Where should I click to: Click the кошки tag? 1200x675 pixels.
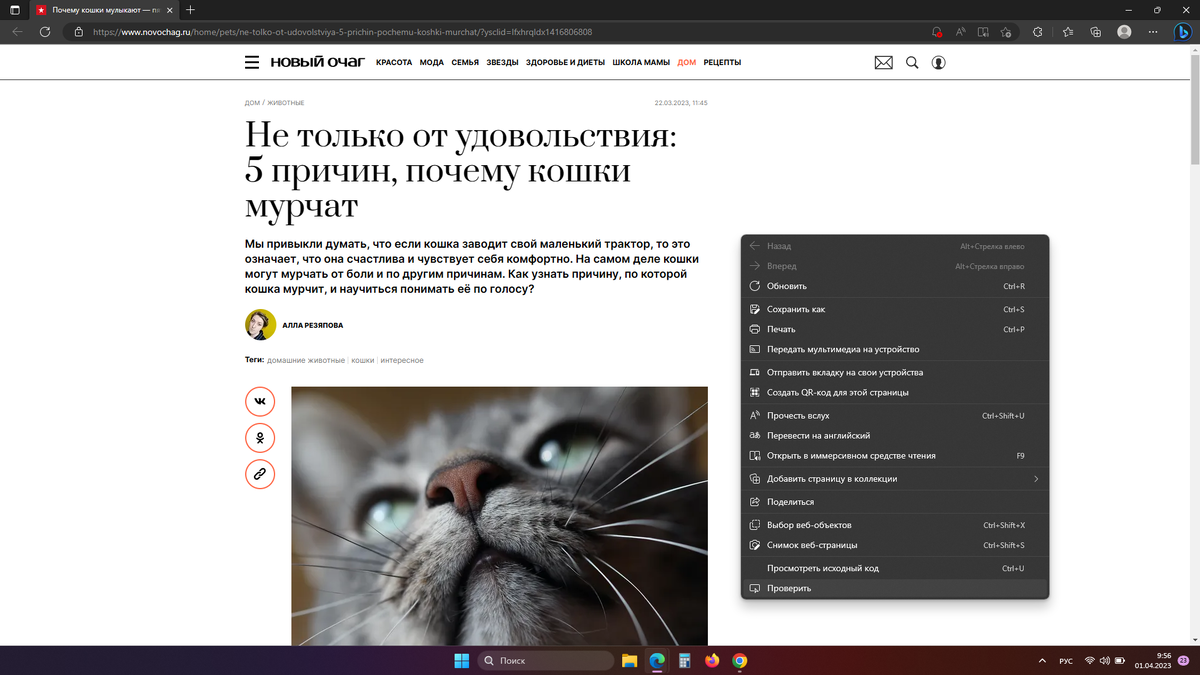coord(363,360)
